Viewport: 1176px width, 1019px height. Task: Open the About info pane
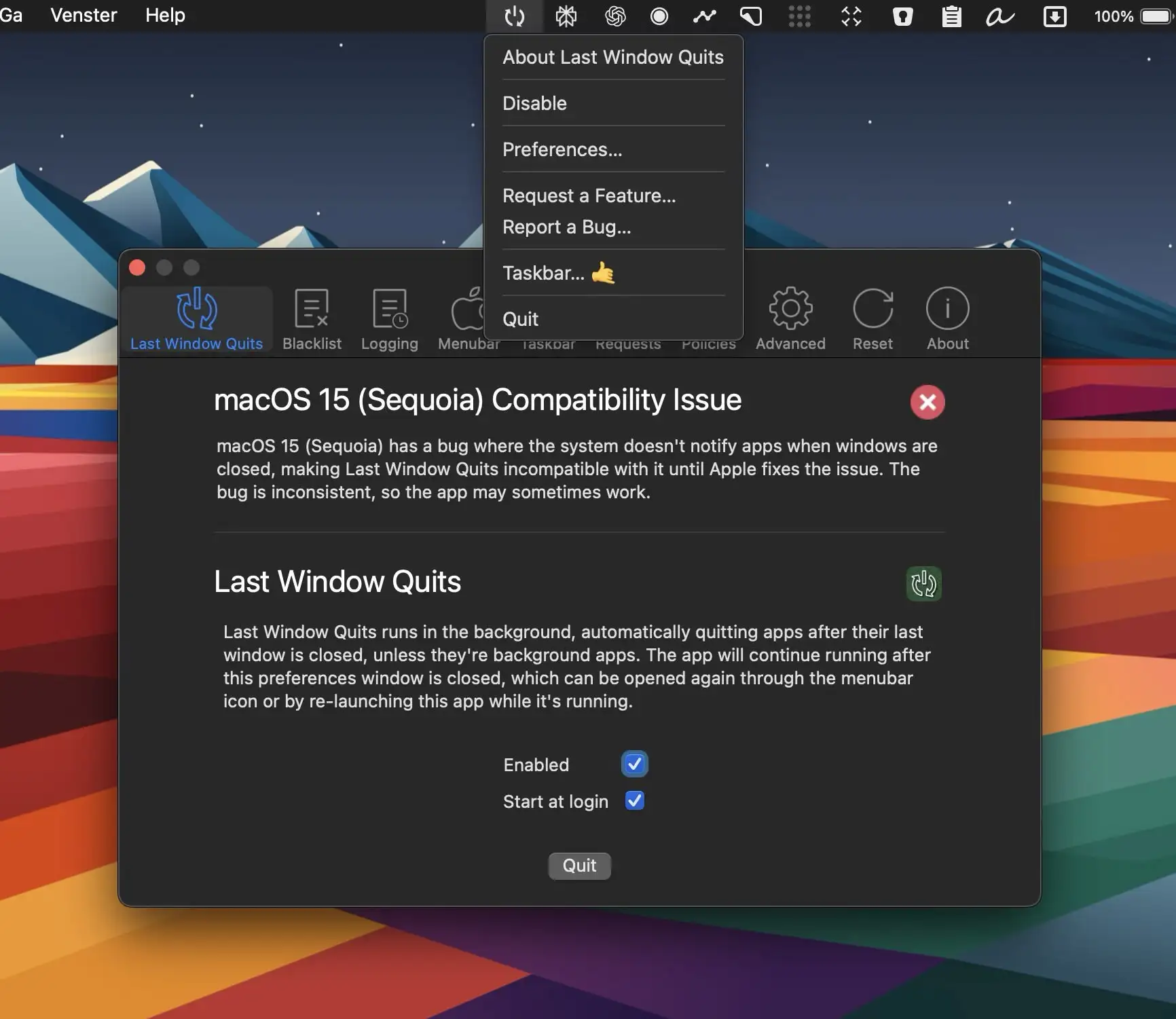[x=948, y=319]
